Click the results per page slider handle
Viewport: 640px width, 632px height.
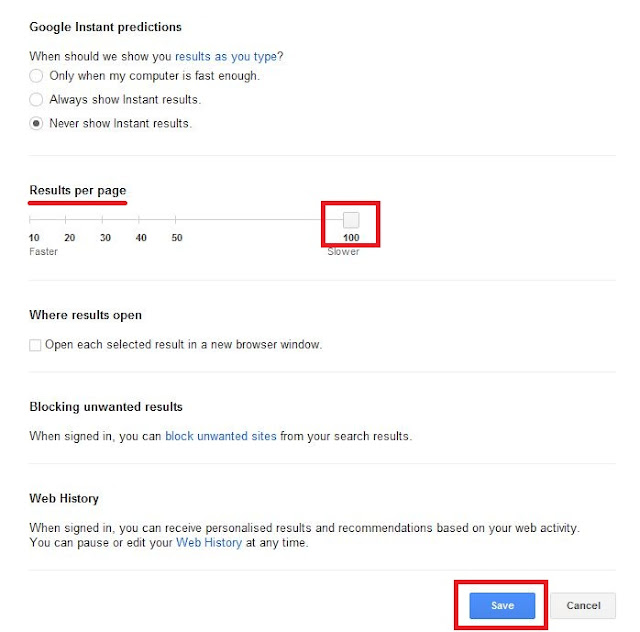351,220
